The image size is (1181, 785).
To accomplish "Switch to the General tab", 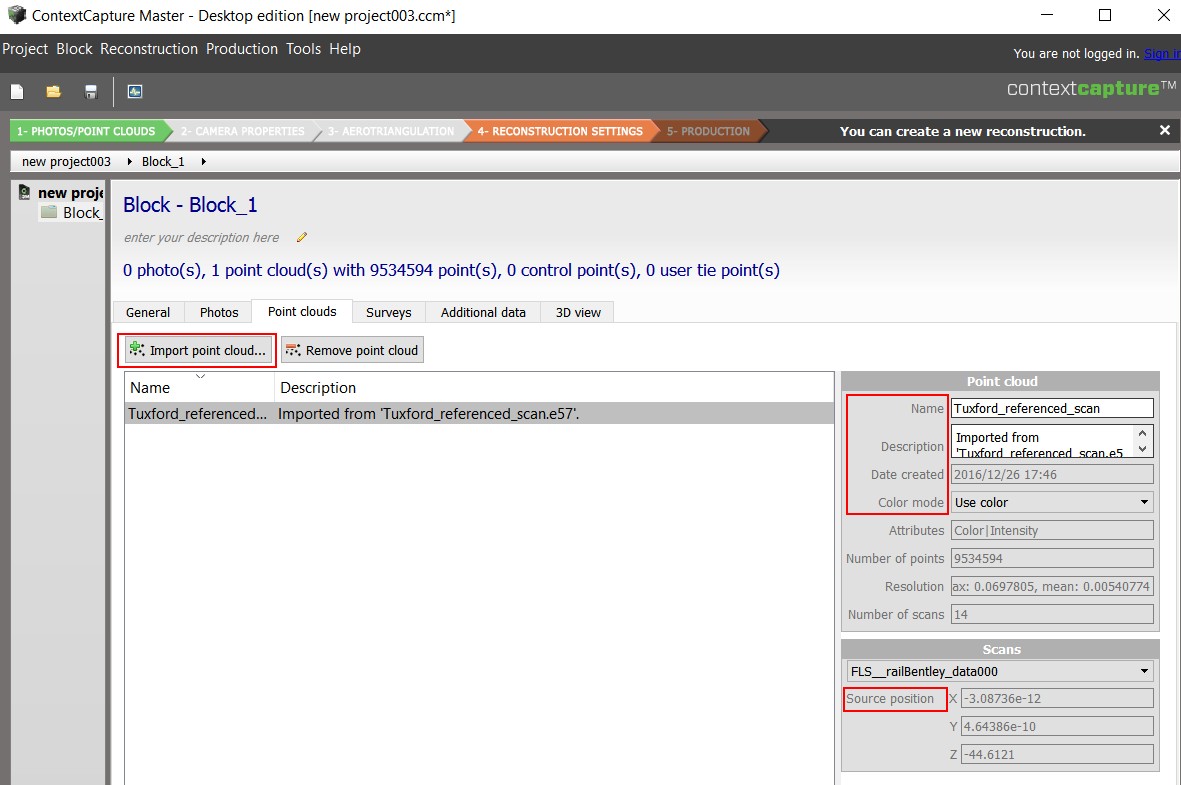I will pyautogui.click(x=148, y=312).
